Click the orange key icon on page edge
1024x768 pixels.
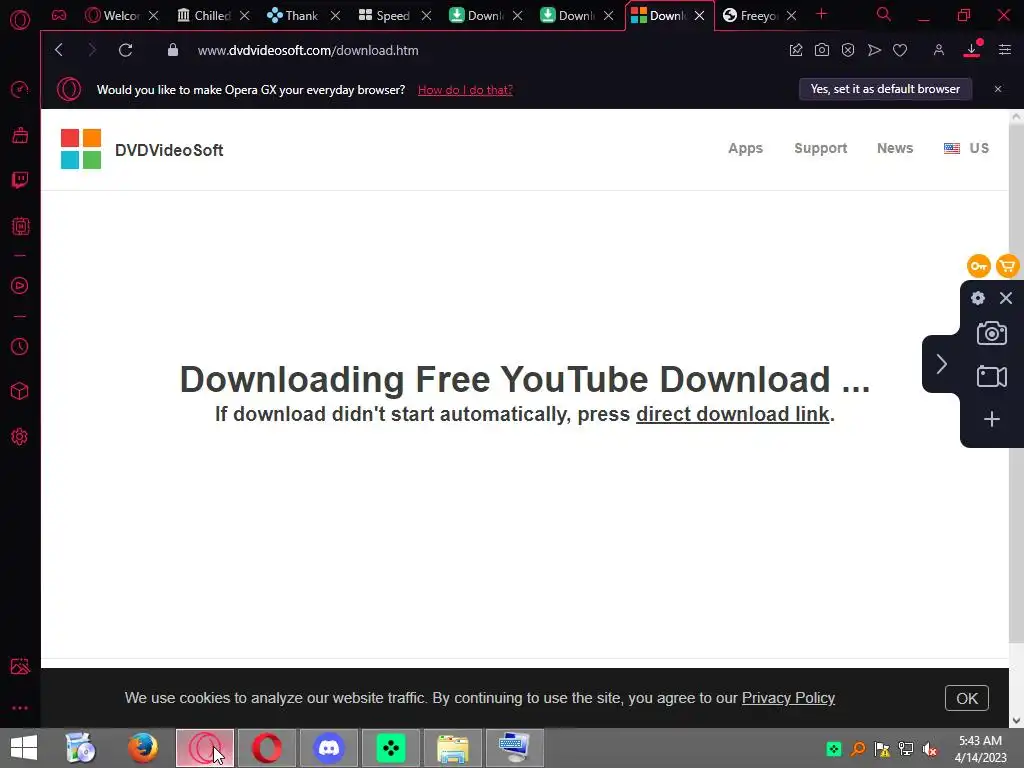(x=978, y=266)
